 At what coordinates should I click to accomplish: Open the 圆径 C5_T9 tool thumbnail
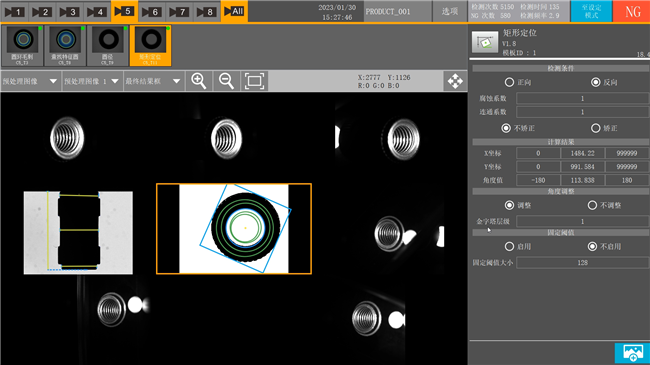[108, 45]
